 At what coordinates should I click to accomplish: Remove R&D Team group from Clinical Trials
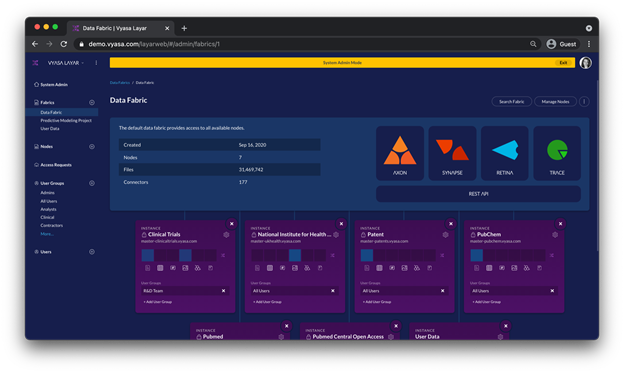pyautogui.click(x=223, y=291)
